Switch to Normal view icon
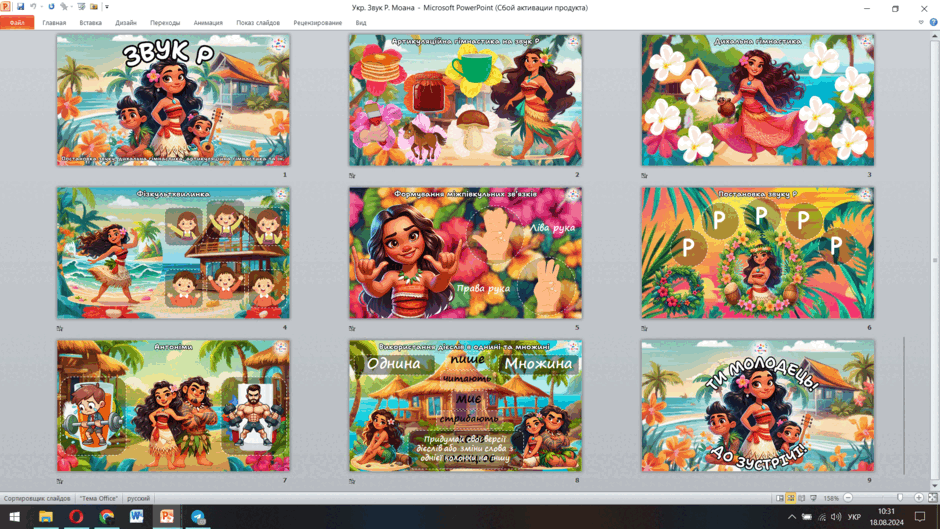 coord(780,498)
